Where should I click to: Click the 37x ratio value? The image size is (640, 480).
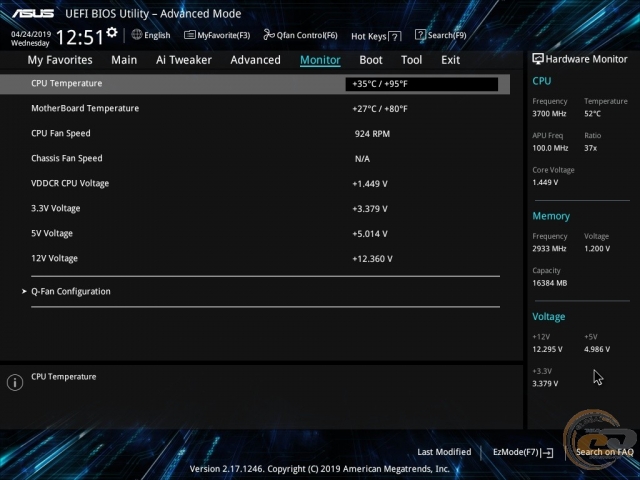(591, 148)
